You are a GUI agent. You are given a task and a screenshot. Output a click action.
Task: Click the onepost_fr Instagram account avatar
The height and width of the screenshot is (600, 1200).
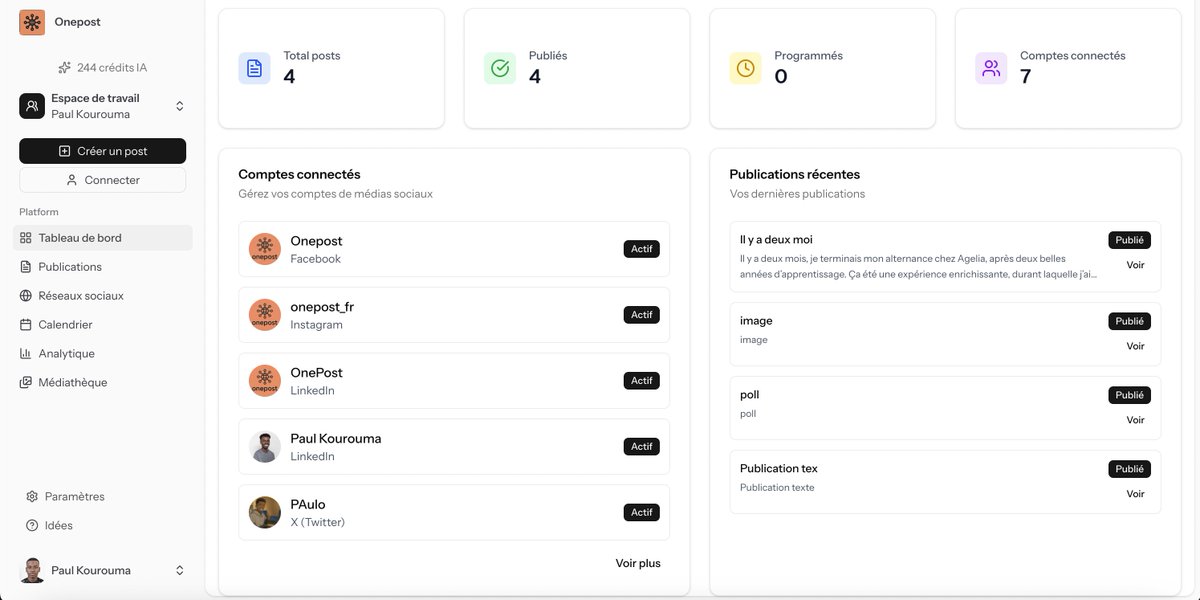coord(265,315)
